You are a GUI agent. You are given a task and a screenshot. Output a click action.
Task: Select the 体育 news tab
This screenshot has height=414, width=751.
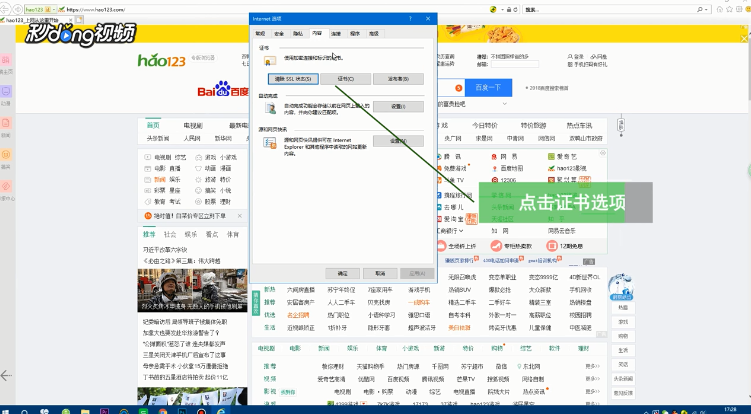click(233, 234)
